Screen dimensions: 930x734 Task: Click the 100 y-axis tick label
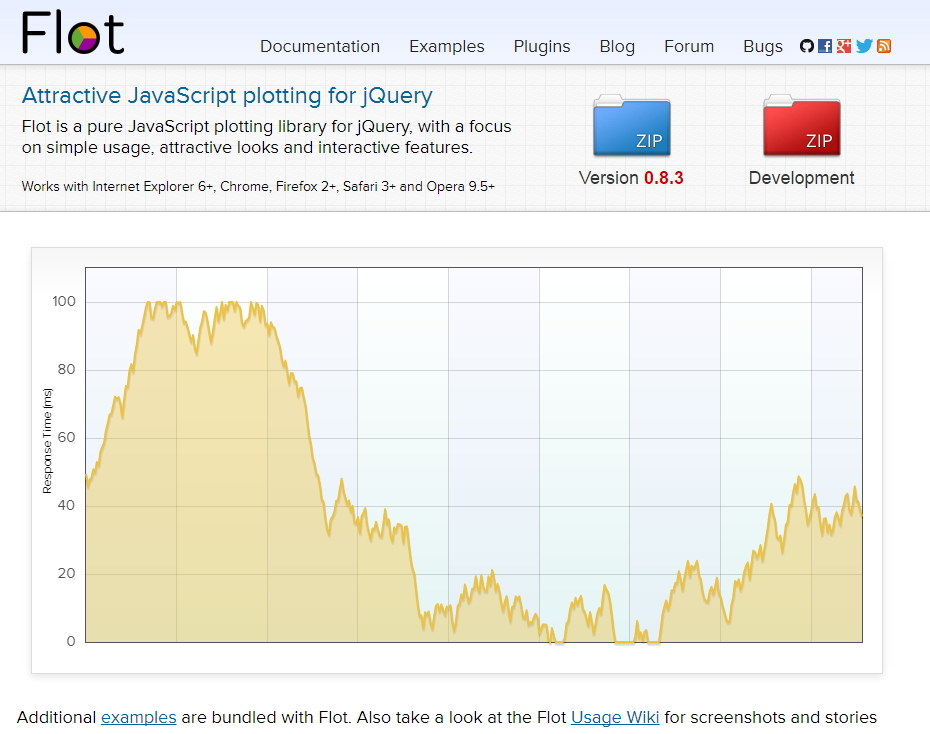[x=64, y=301]
